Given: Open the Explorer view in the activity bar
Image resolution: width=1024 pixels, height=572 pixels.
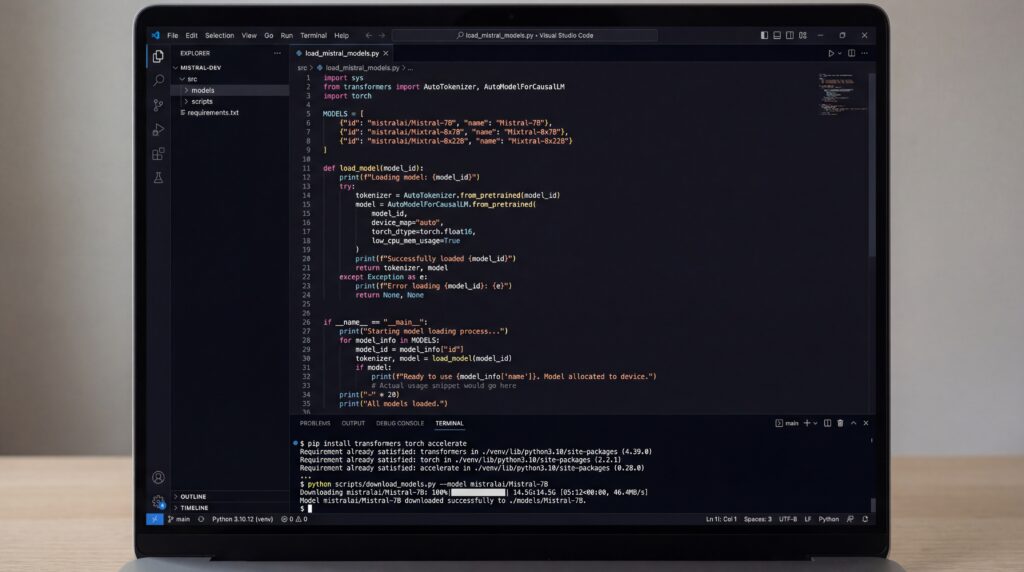Looking at the screenshot, I should click(158, 57).
